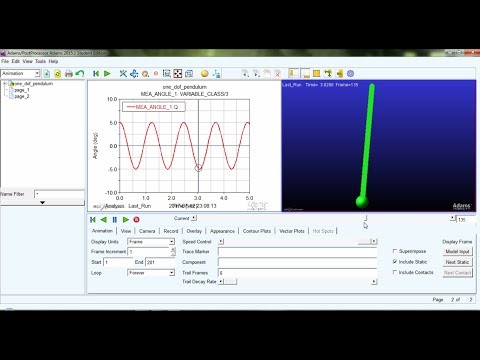480x360 pixels.
Task: Open the Edit menu
Action: tap(16, 61)
